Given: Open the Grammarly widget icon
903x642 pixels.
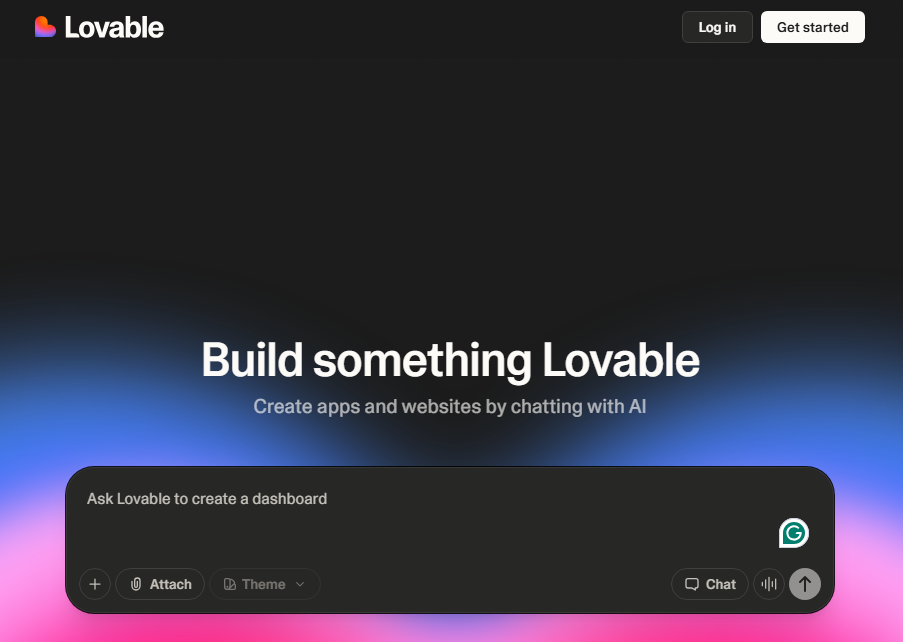Looking at the screenshot, I should pyautogui.click(x=794, y=533).
